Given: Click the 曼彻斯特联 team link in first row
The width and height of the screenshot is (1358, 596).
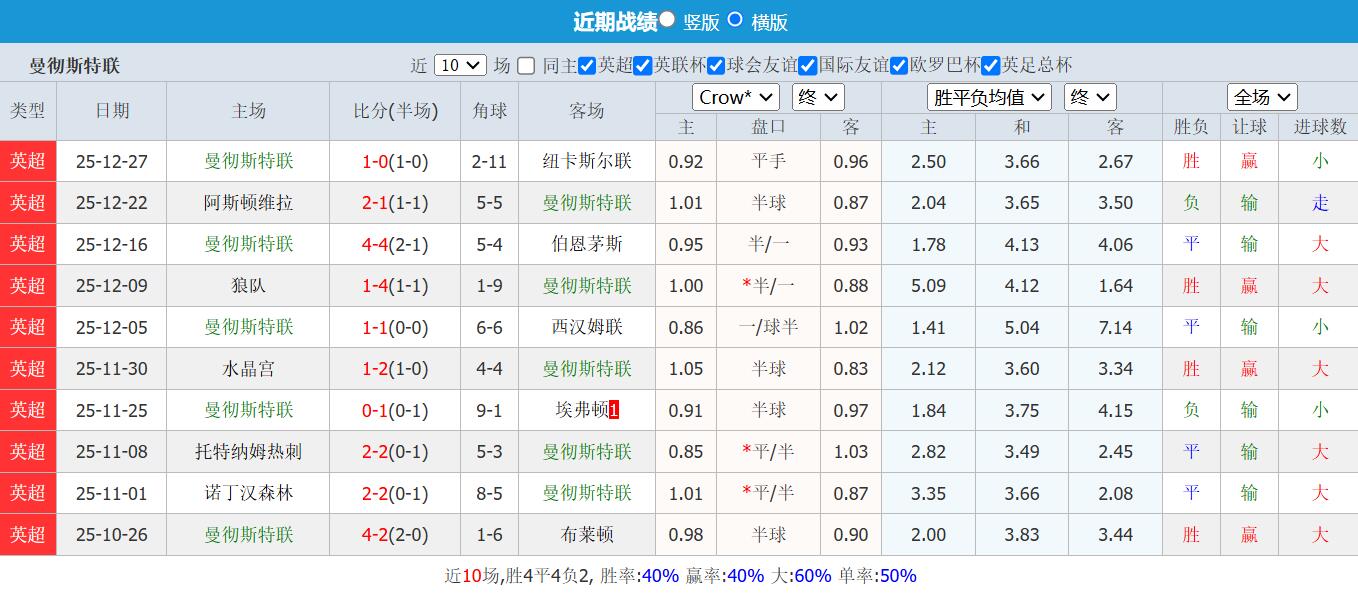Looking at the screenshot, I should click(x=247, y=161).
